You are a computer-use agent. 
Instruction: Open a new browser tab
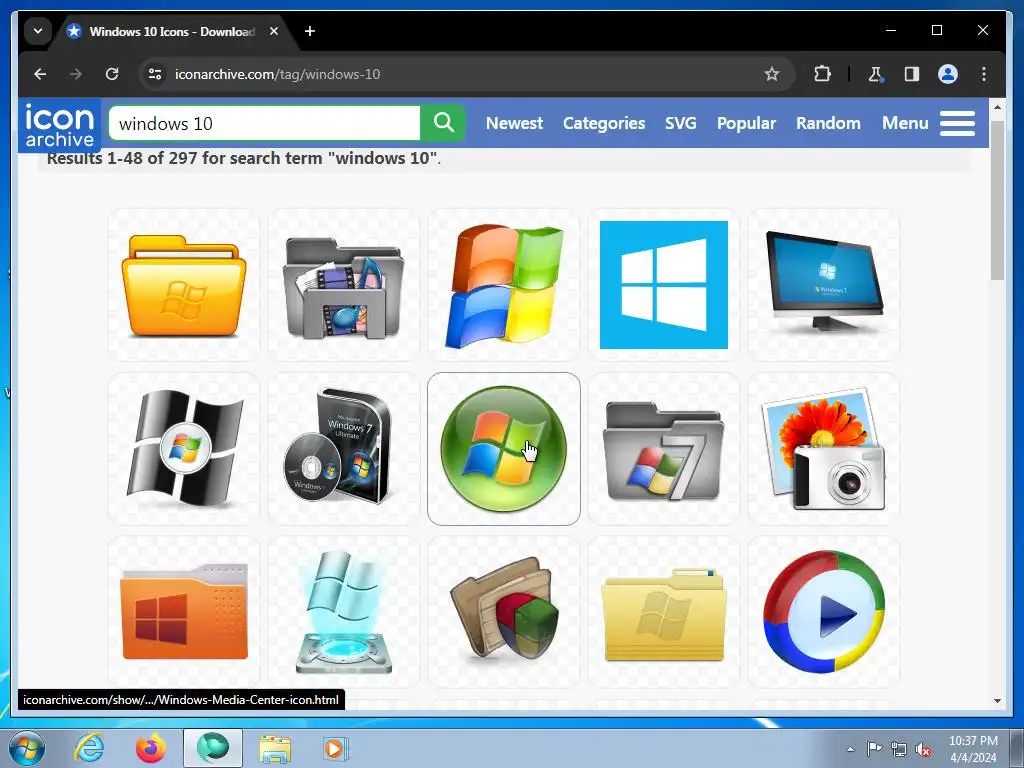pos(310,31)
